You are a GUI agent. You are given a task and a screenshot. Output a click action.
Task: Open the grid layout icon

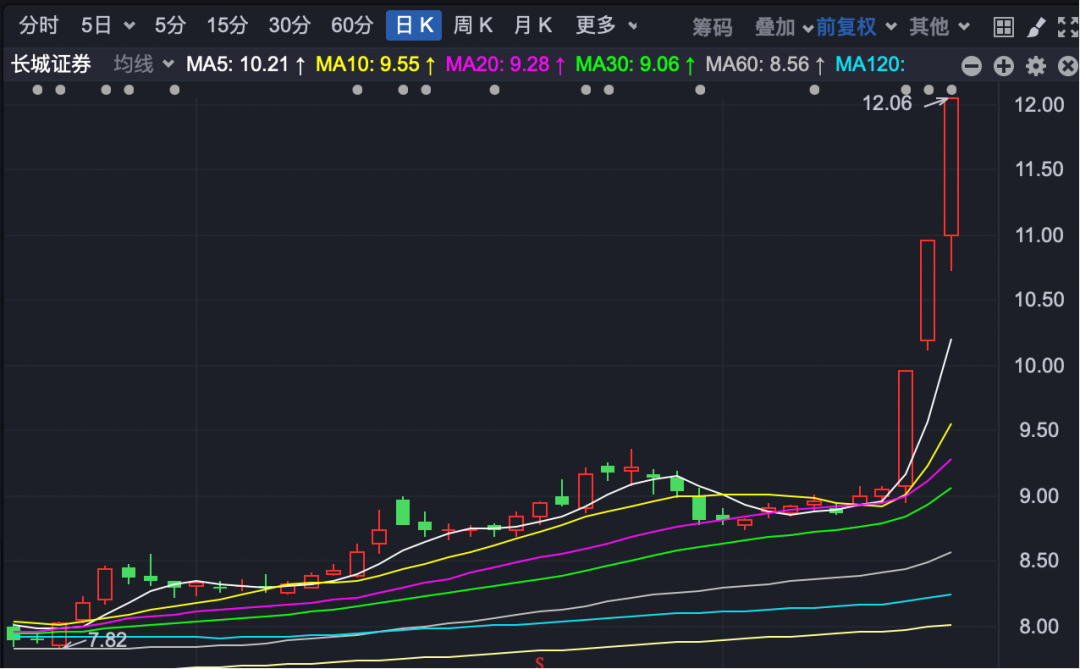click(x=1001, y=26)
